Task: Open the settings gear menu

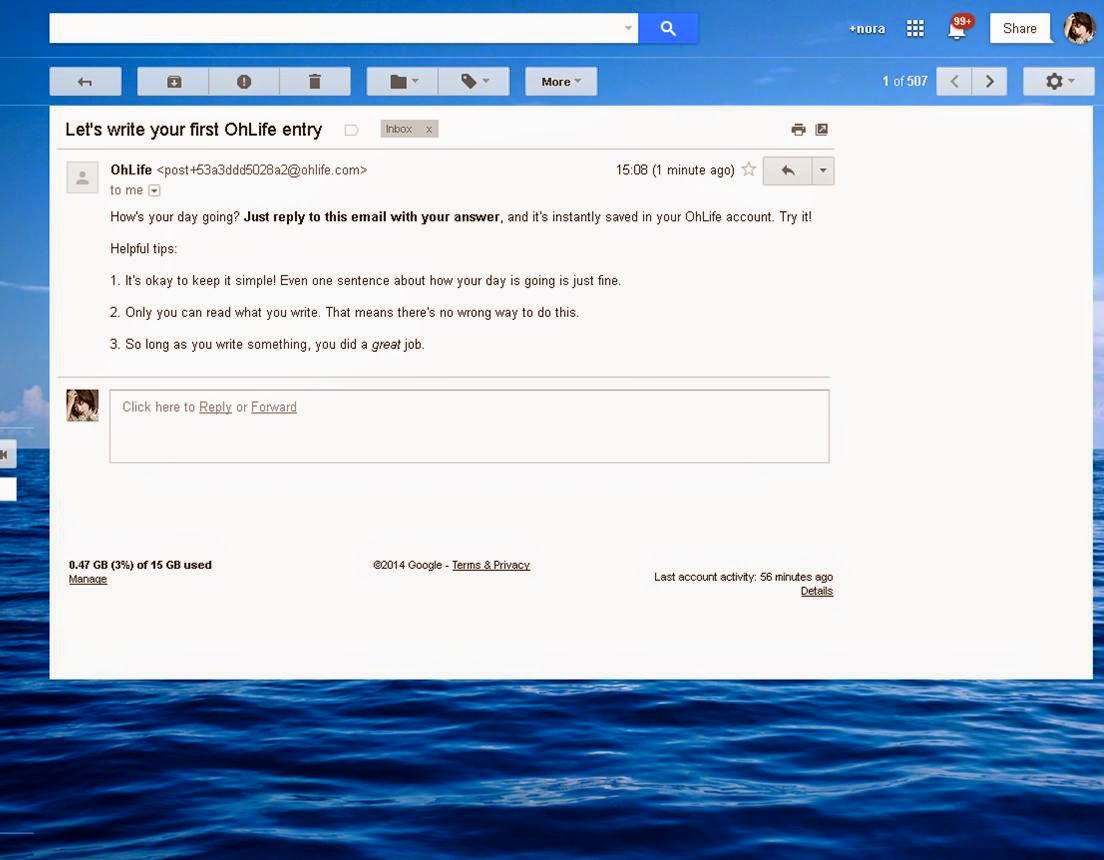Action: coord(1058,82)
